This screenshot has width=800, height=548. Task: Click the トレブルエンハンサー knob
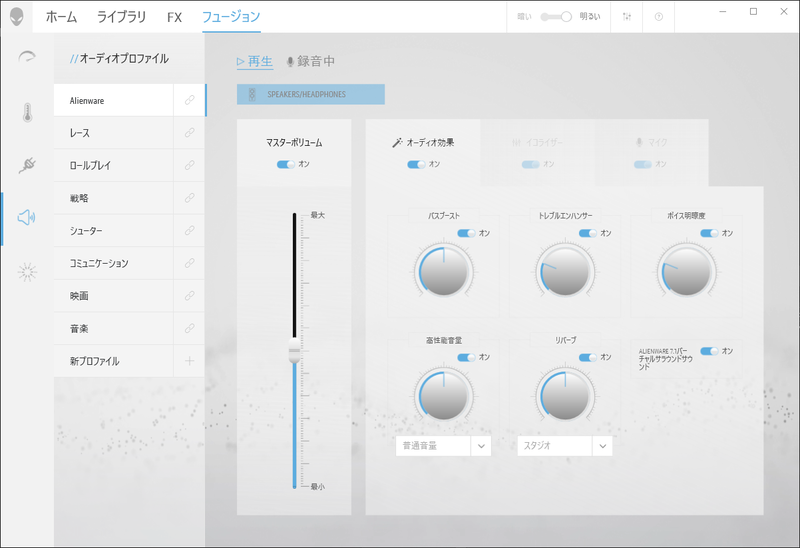565,271
